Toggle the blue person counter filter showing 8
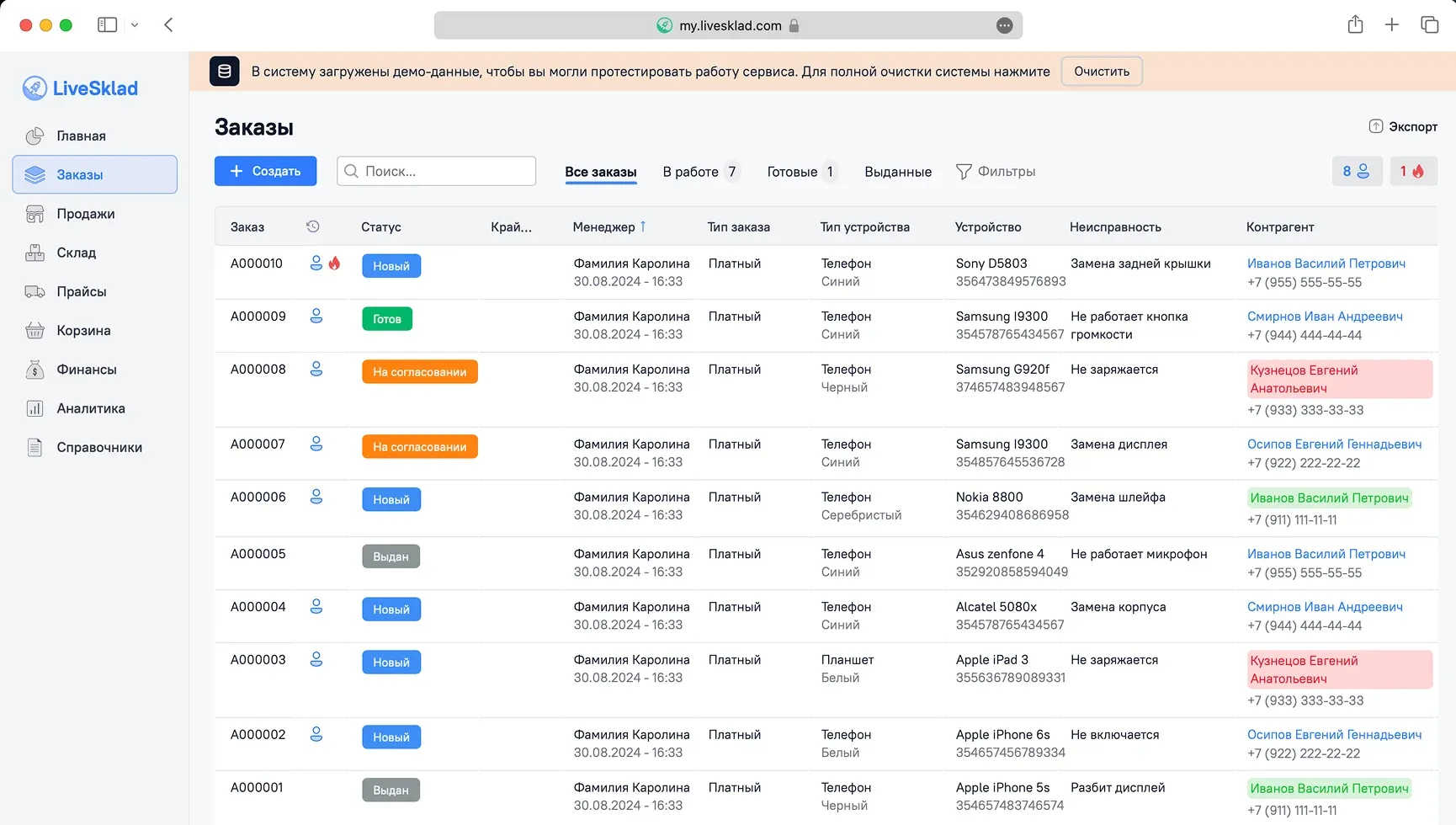The height and width of the screenshot is (825, 1456). pos(1358,171)
